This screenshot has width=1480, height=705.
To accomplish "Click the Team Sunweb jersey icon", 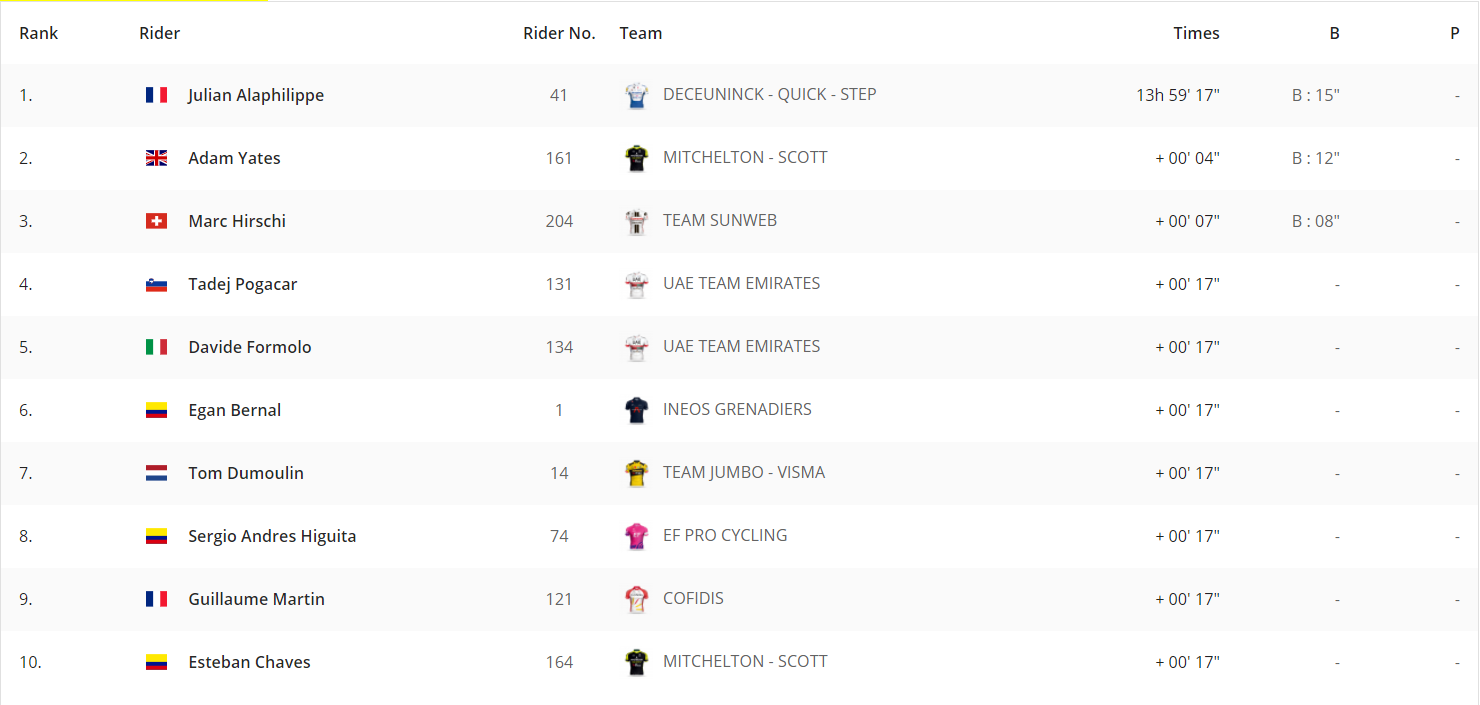I will pyautogui.click(x=636, y=221).
